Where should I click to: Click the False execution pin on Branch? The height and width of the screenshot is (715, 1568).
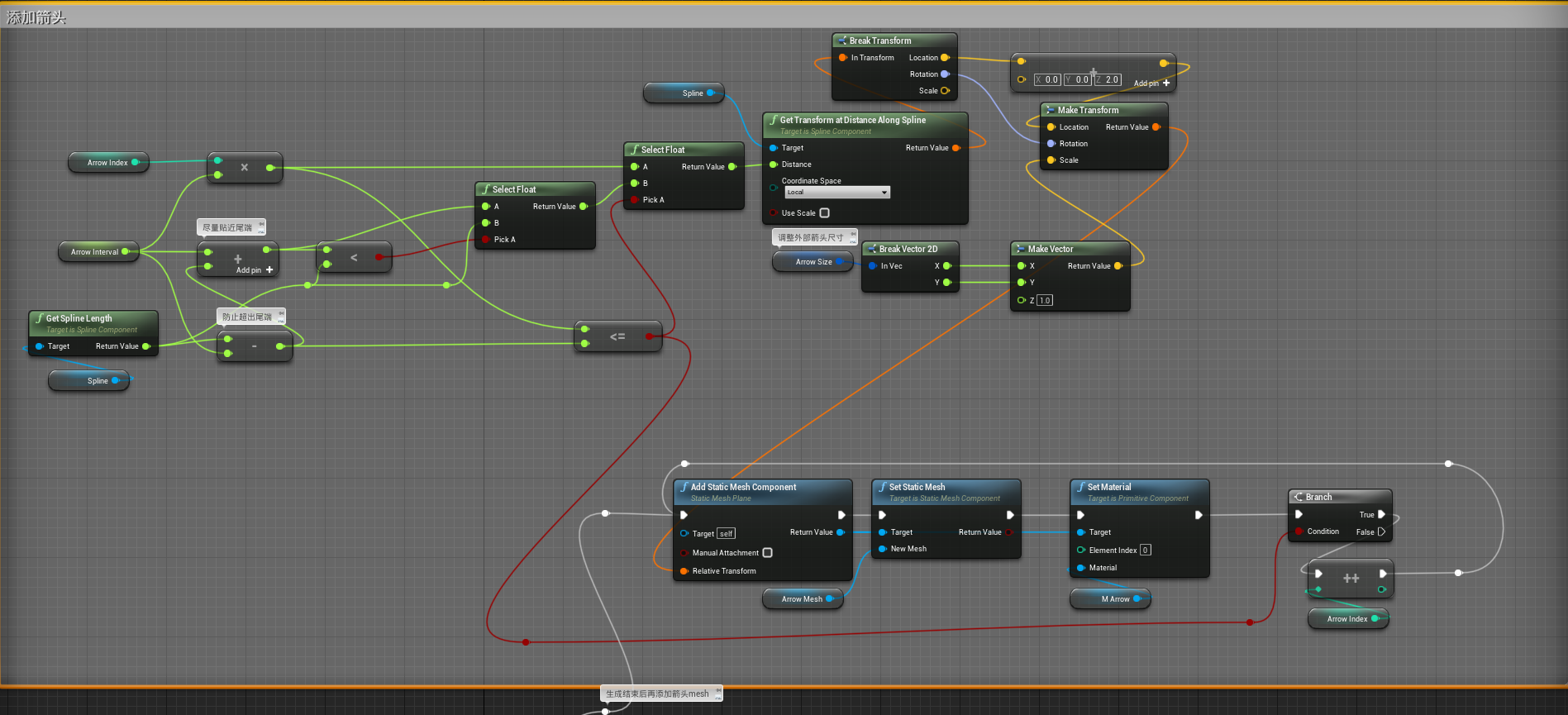[x=1381, y=531]
